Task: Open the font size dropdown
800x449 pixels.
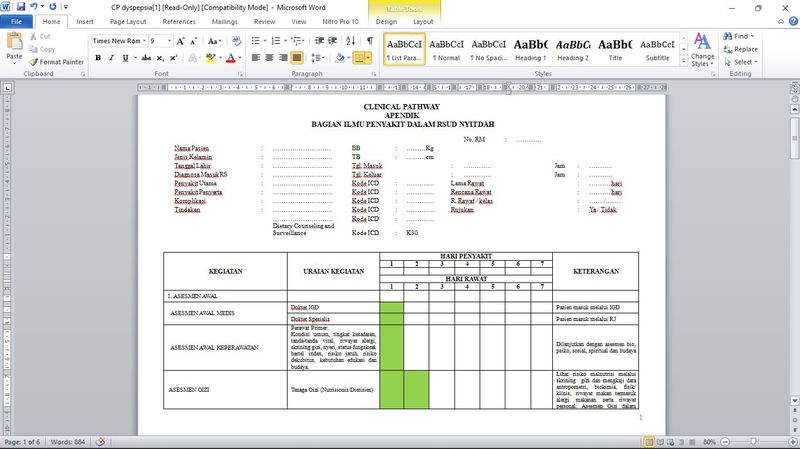Action: (168, 41)
